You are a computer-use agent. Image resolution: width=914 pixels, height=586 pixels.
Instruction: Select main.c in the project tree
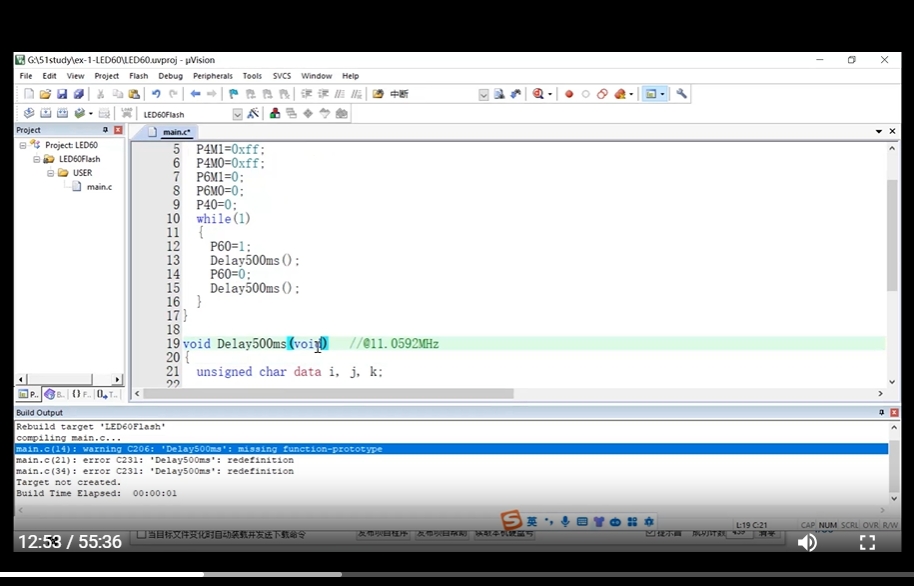(99, 187)
